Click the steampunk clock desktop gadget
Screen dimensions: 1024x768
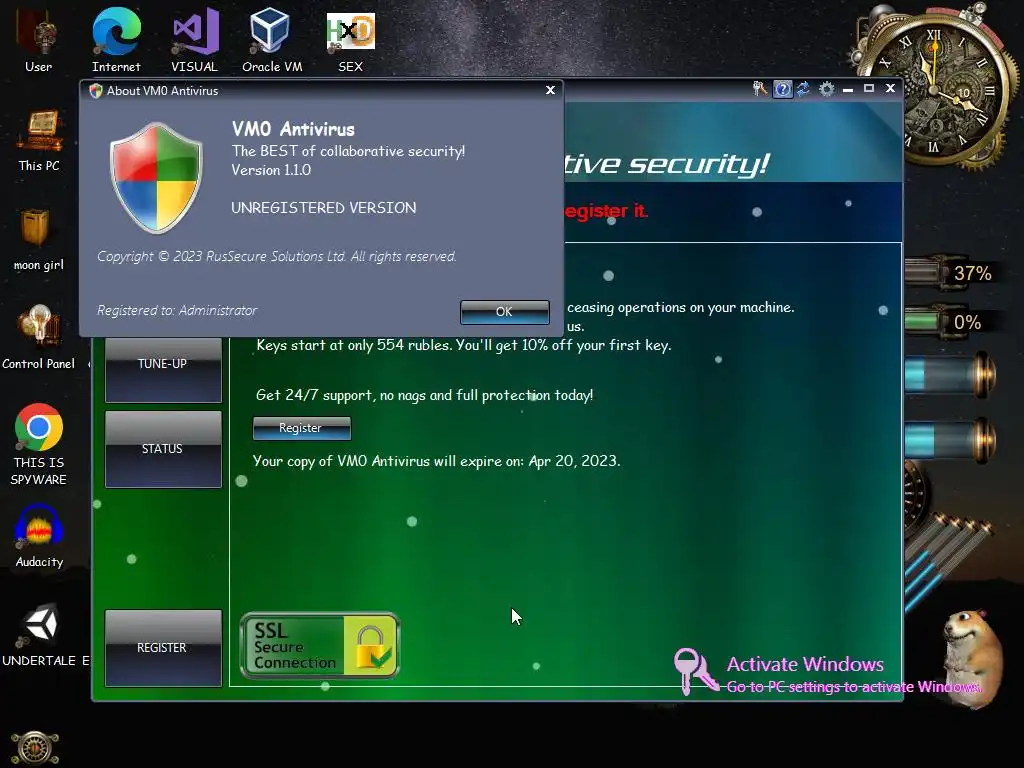pos(934,90)
